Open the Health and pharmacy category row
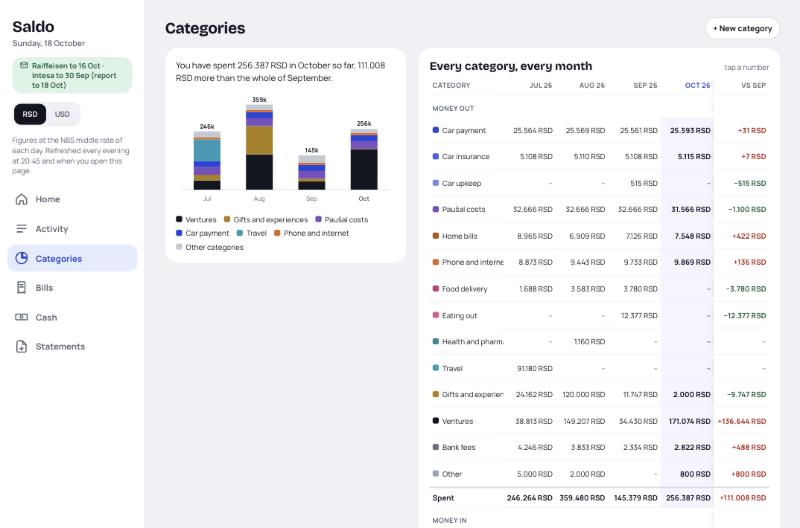The width and height of the screenshot is (800, 528). (x=599, y=341)
